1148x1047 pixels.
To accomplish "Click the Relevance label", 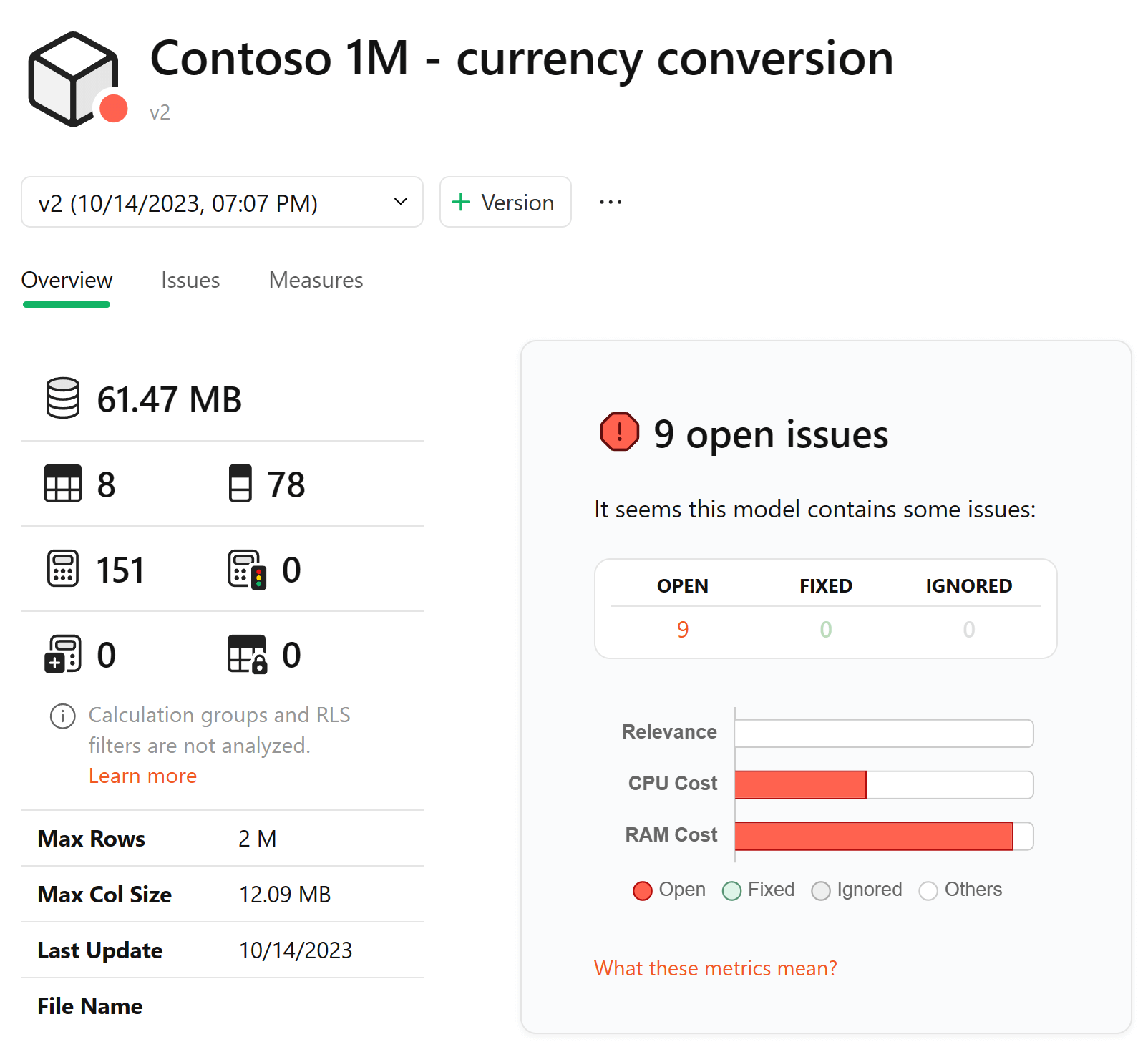I will (x=669, y=732).
